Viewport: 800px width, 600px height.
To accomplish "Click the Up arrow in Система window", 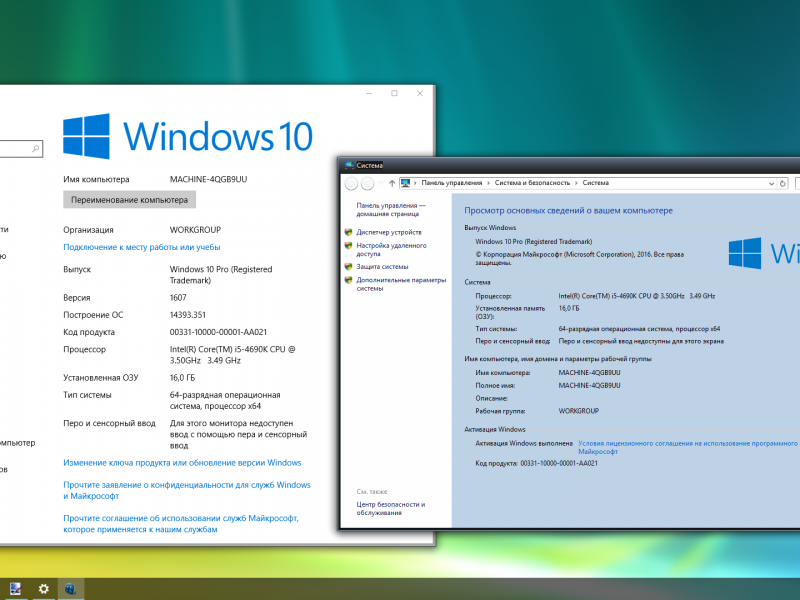I will [392, 183].
